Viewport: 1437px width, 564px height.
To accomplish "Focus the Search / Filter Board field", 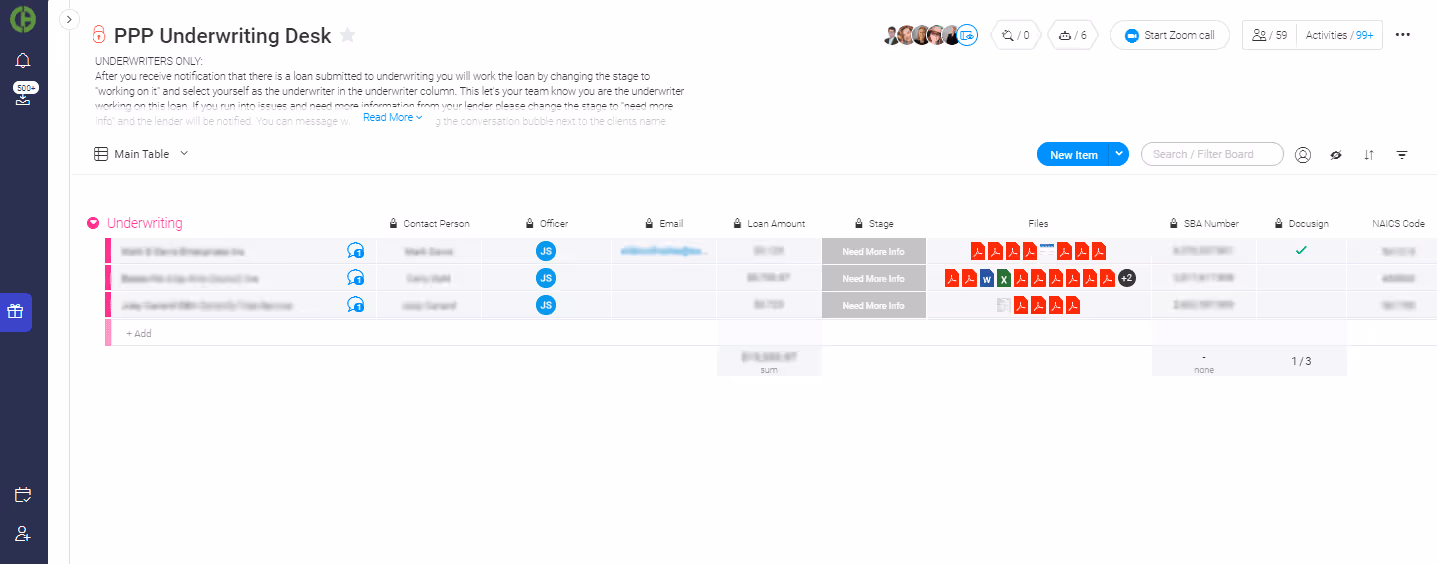I will (1212, 154).
